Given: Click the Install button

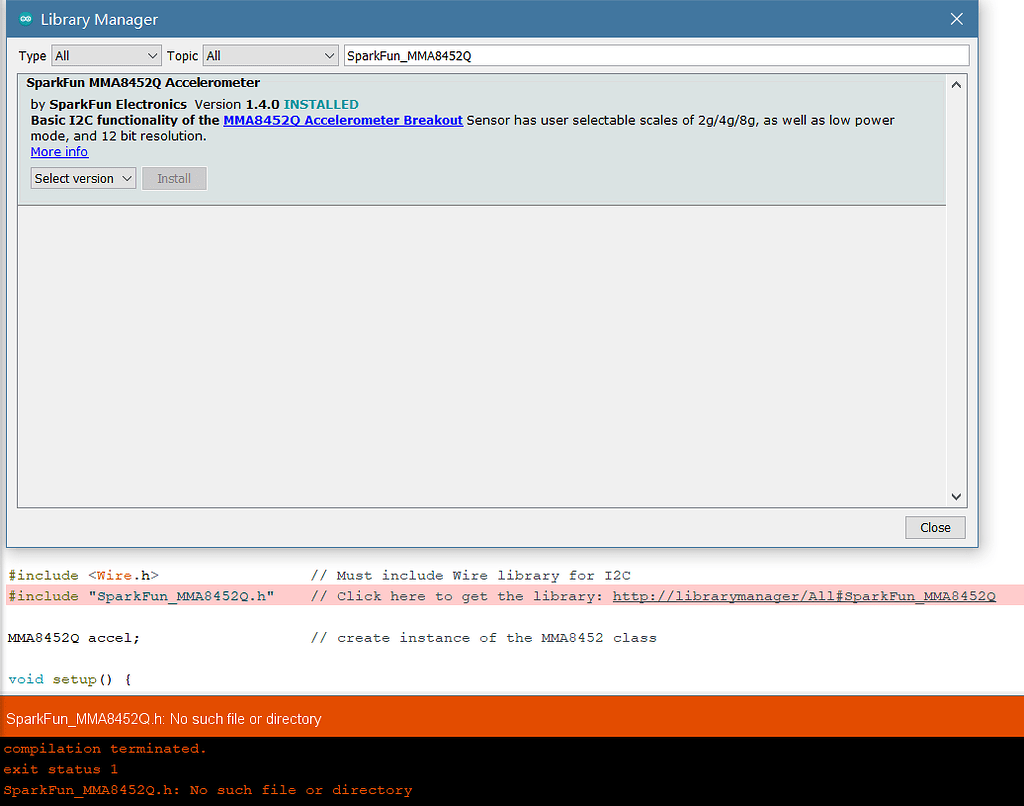Looking at the screenshot, I should tap(174, 178).
